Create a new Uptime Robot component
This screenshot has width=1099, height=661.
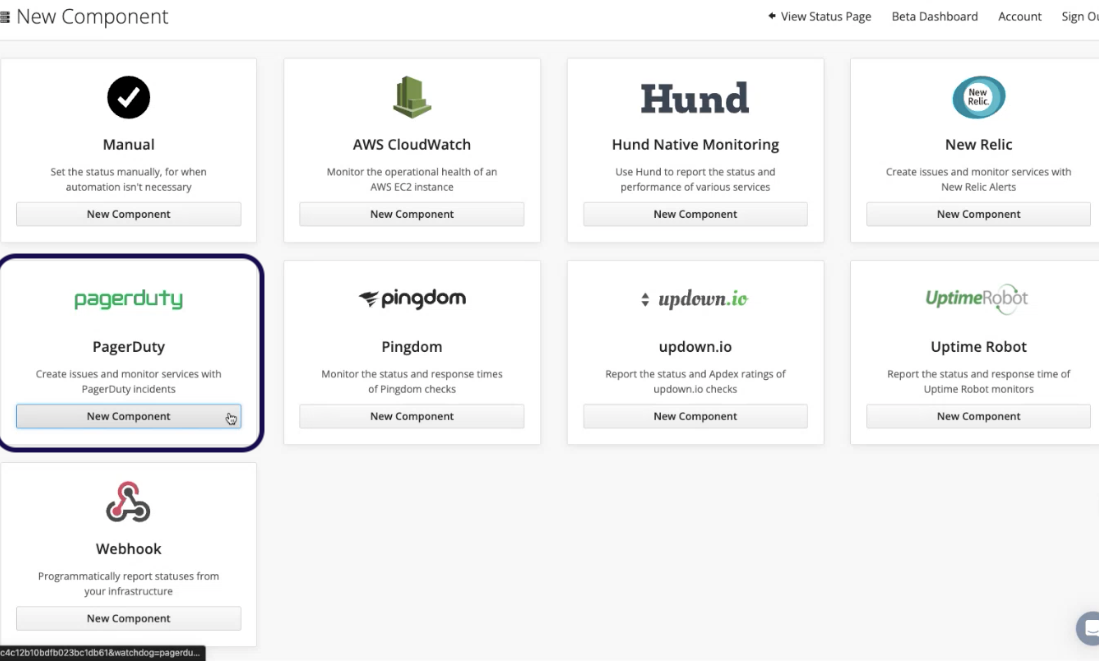[x=978, y=416]
